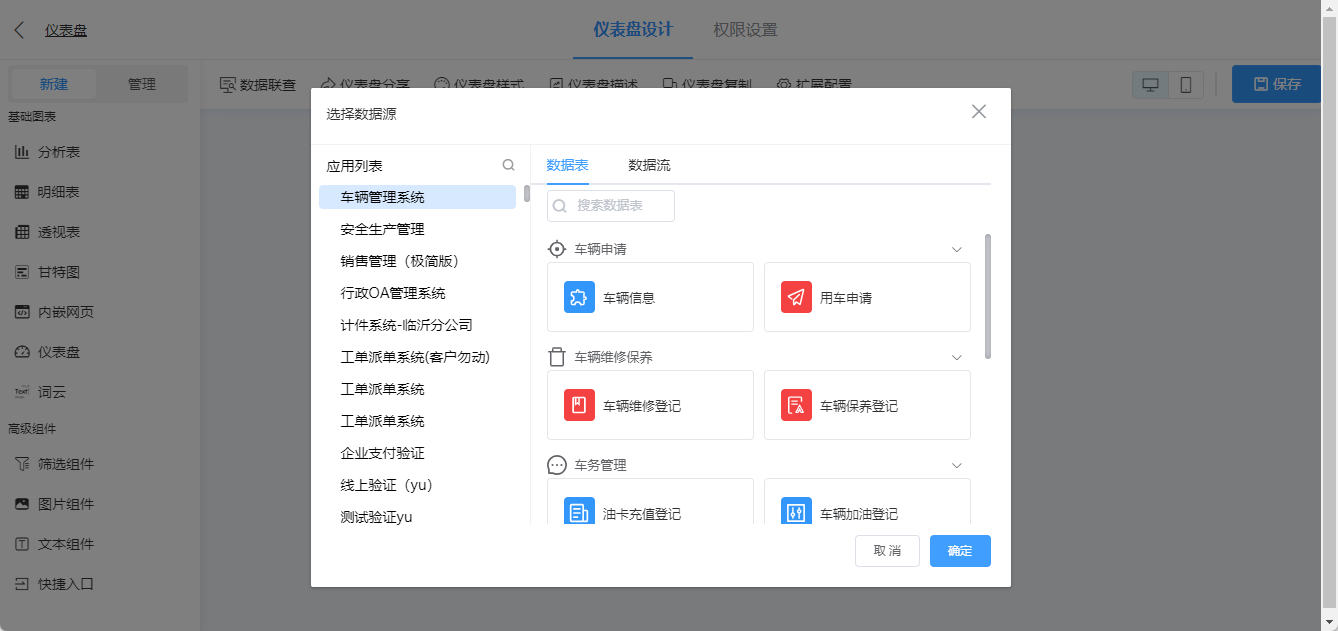Image resolution: width=1338 pixels, height=631 pixels.
Task: Click the back arrow beside 仪表盘
Action: click(x=17, y=29)
